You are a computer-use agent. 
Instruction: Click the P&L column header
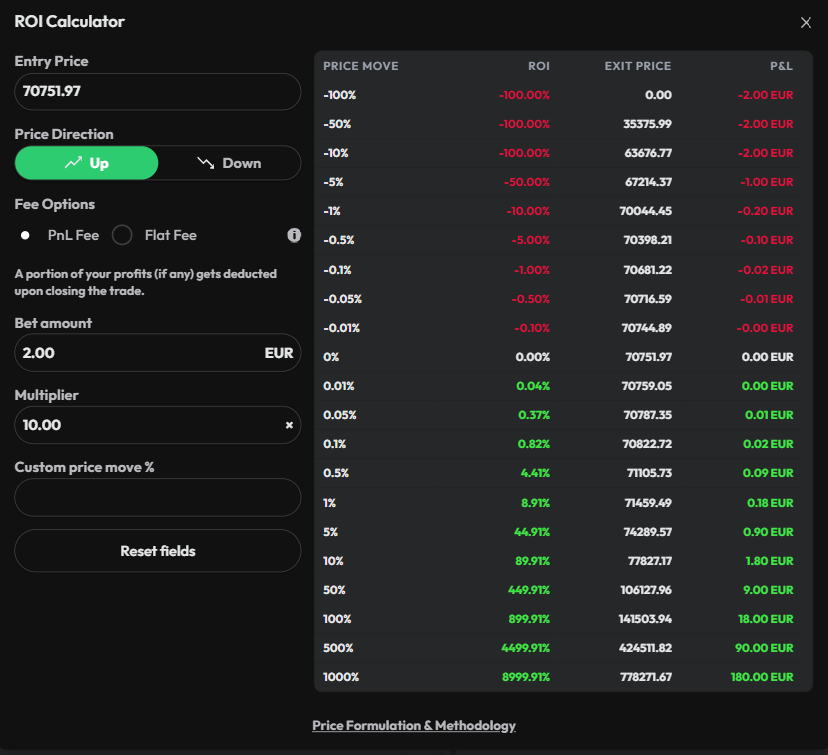coord(781,66)
